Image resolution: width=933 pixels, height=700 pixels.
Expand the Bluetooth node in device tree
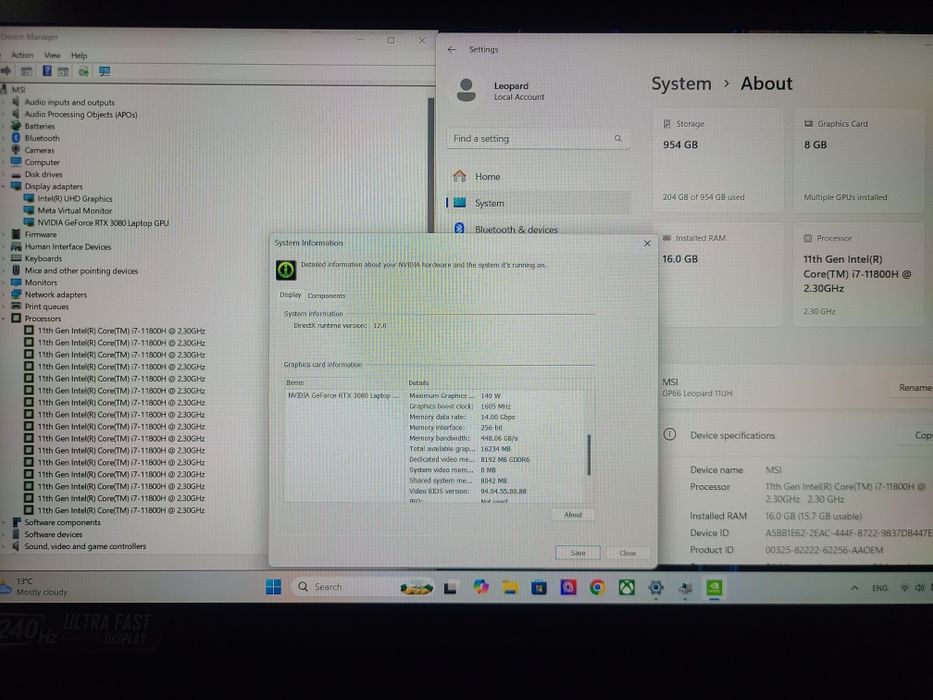(5, 138)
